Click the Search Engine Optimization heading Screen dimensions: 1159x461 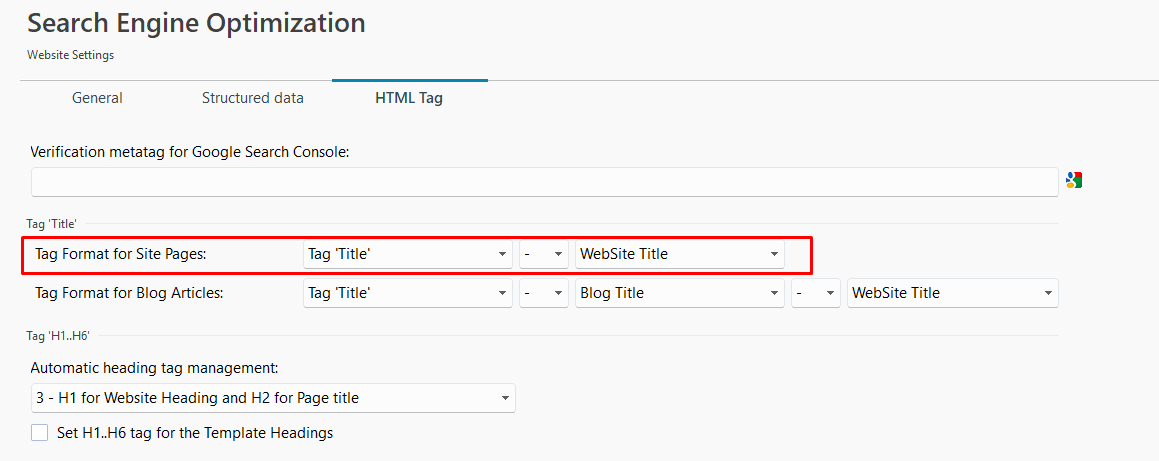click(x=197, y=24)
